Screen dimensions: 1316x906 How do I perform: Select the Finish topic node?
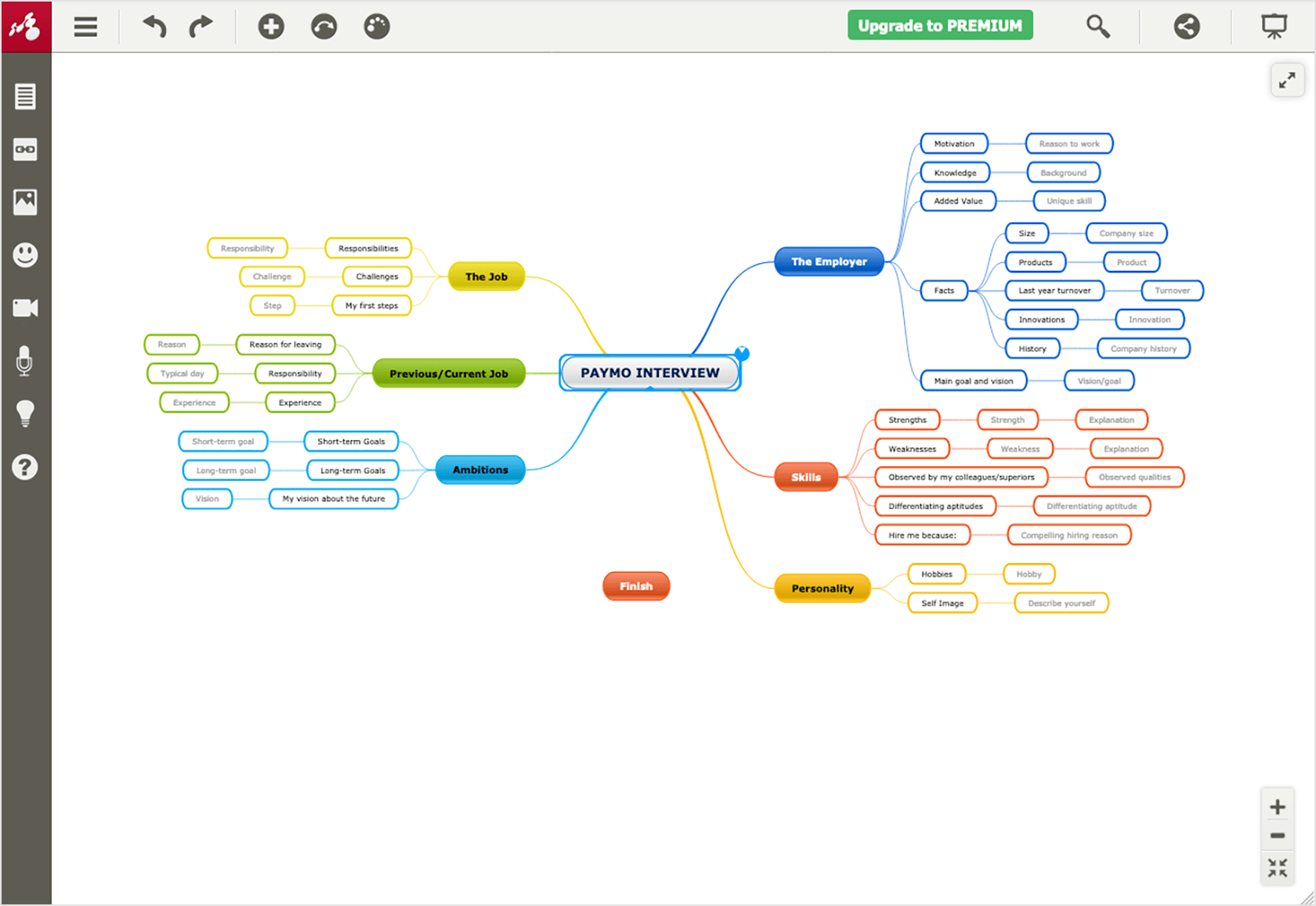[x=636, y=586]
